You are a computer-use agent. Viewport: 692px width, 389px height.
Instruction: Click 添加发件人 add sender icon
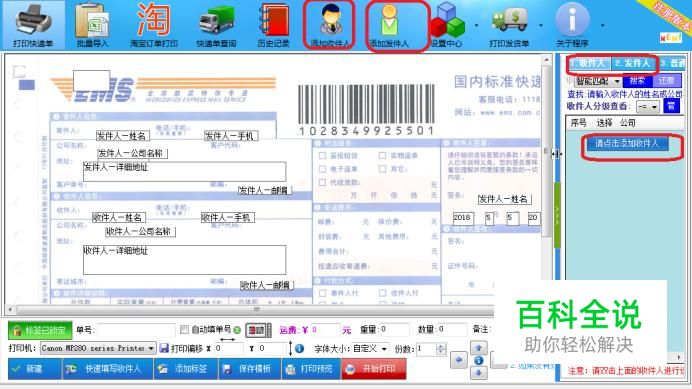point(389,25)
